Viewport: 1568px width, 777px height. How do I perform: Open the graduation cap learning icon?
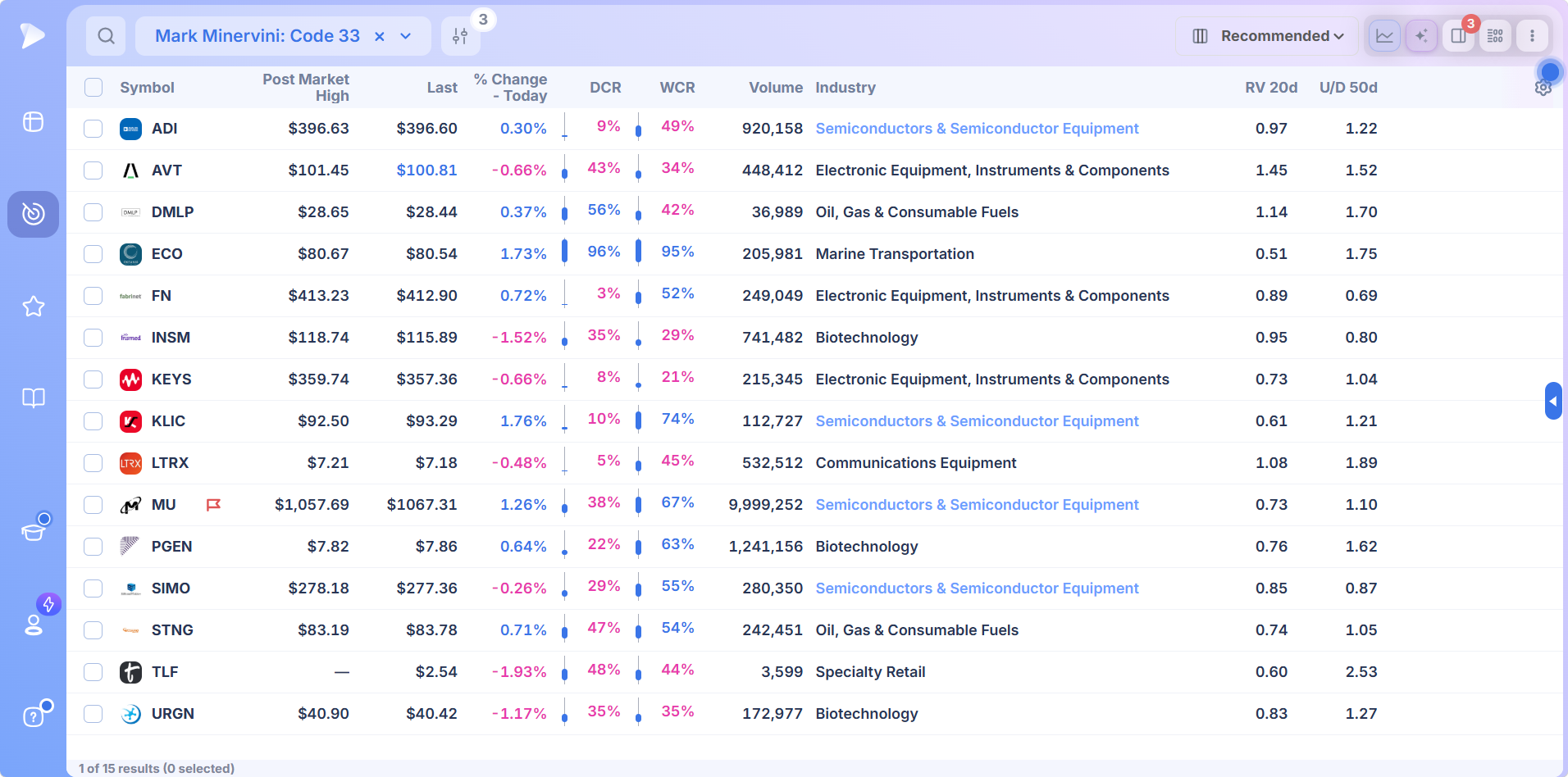coord(33,531)
